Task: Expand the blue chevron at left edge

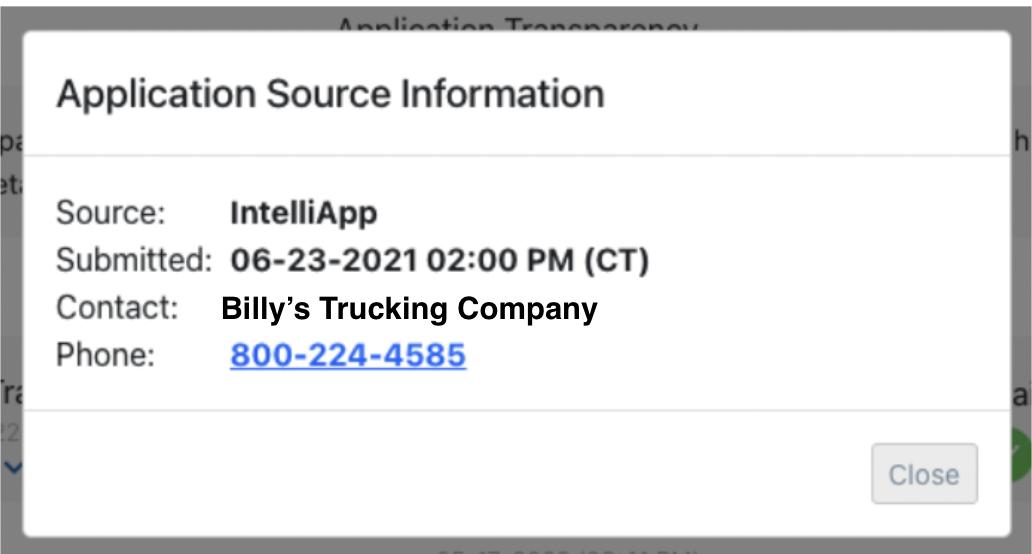Action: click(13, 467)
